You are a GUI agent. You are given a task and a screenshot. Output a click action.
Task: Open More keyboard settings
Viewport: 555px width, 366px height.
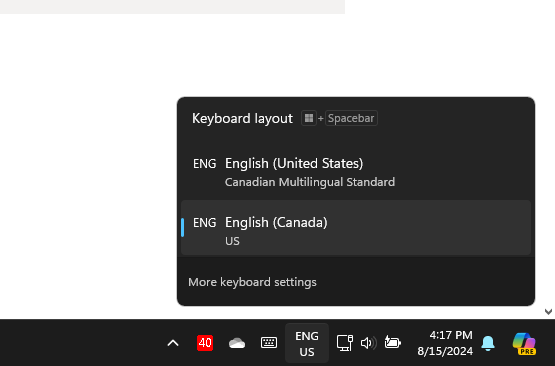pos(252,282)
